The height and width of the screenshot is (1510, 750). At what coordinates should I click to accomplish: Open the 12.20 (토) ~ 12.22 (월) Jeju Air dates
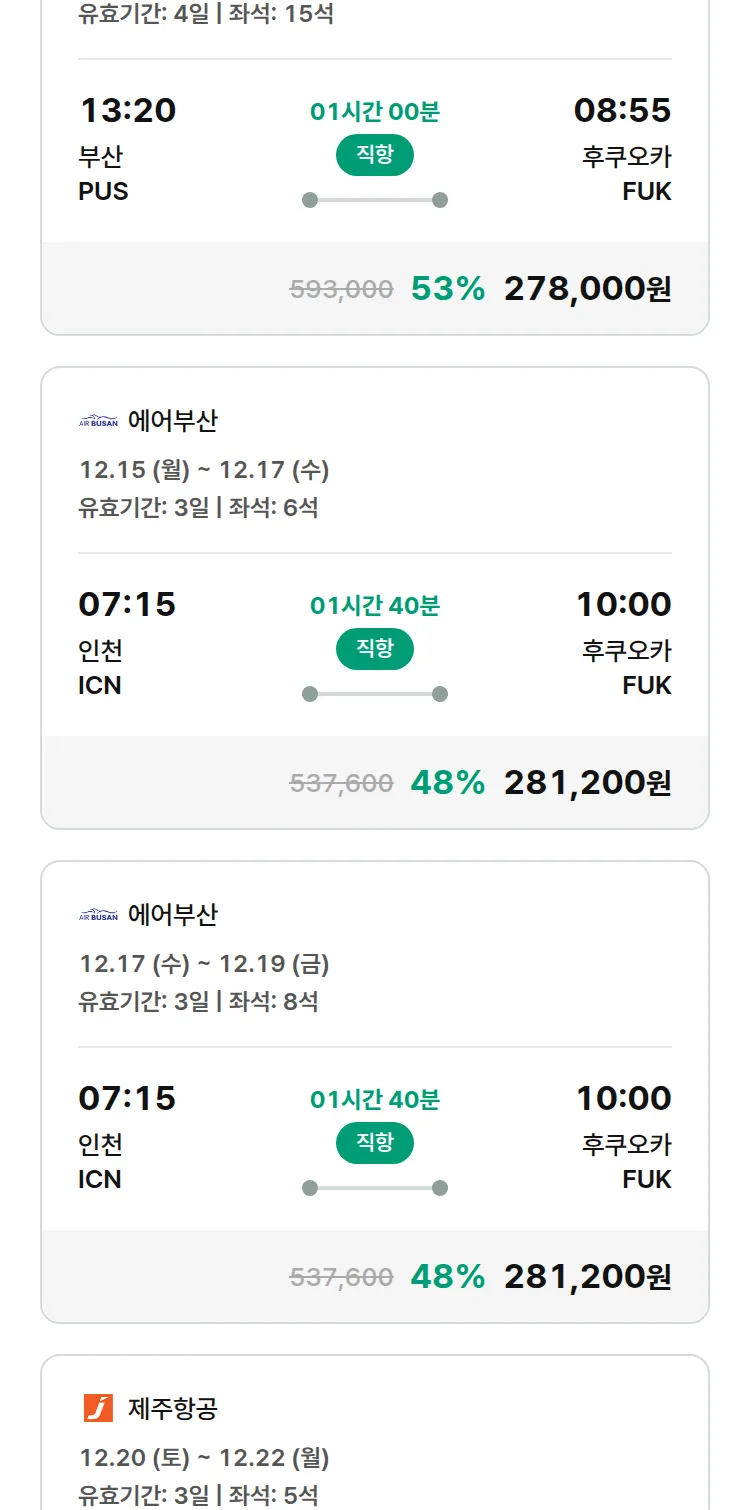(204, 1458)
